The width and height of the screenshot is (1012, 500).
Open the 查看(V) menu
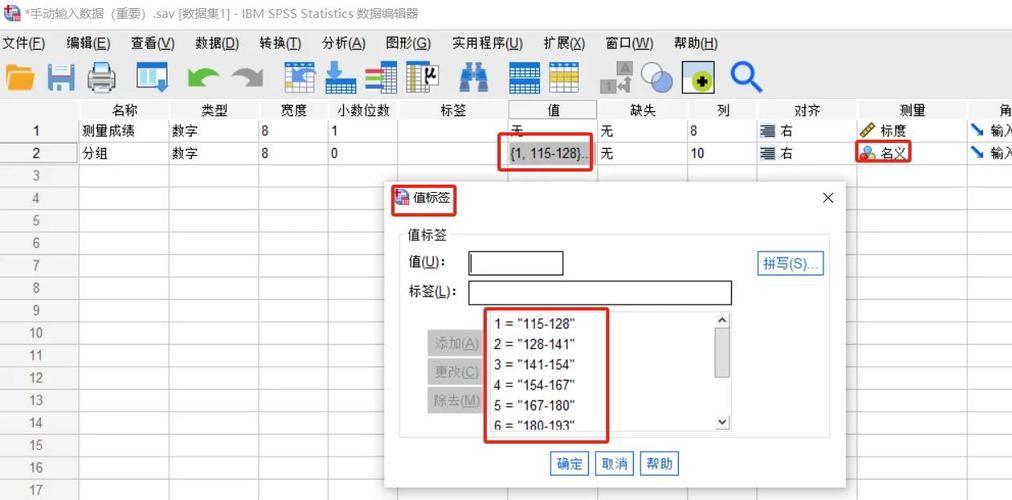[x=153, y=43]
